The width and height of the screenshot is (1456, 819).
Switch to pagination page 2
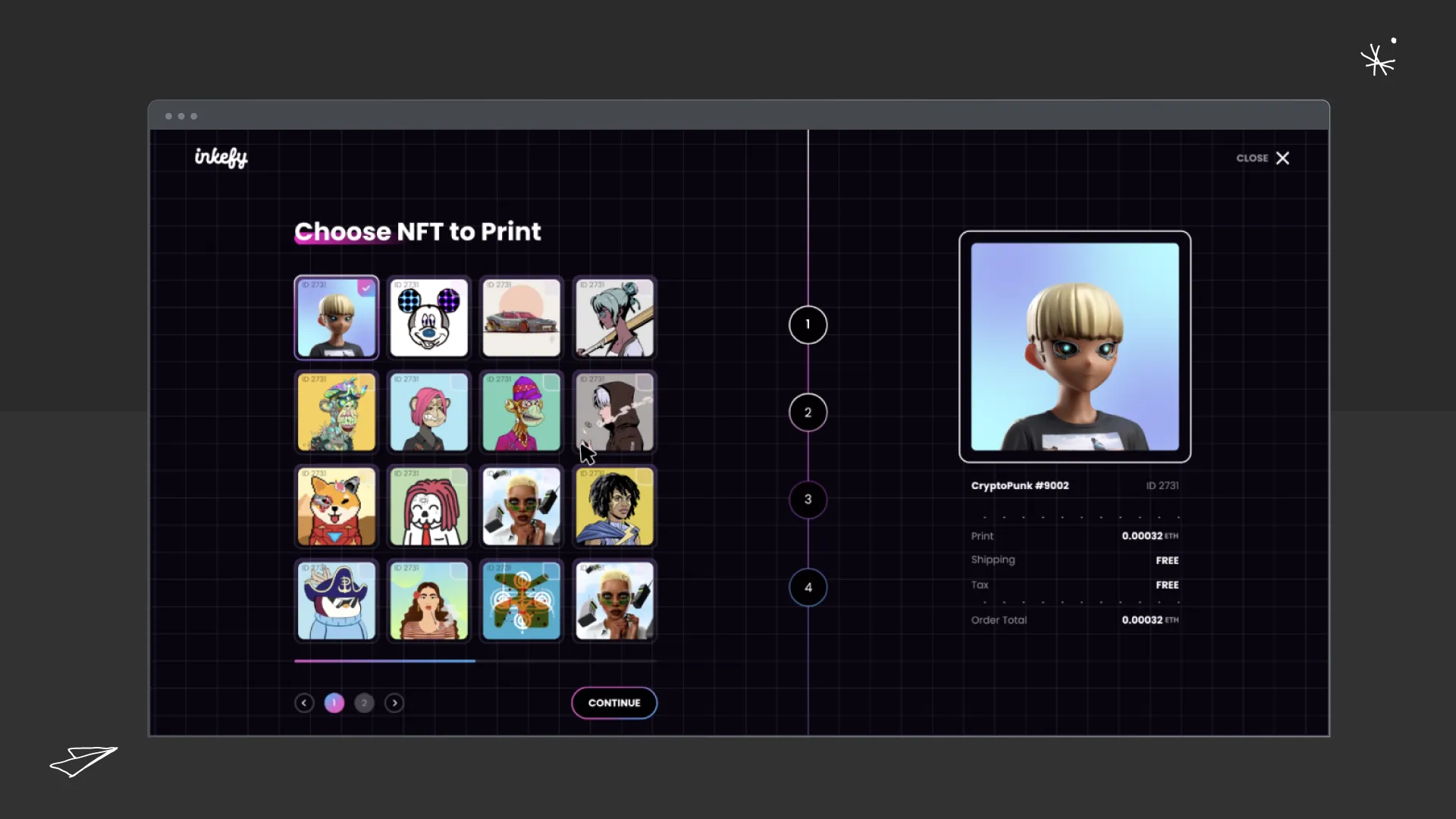click(365, 703)
